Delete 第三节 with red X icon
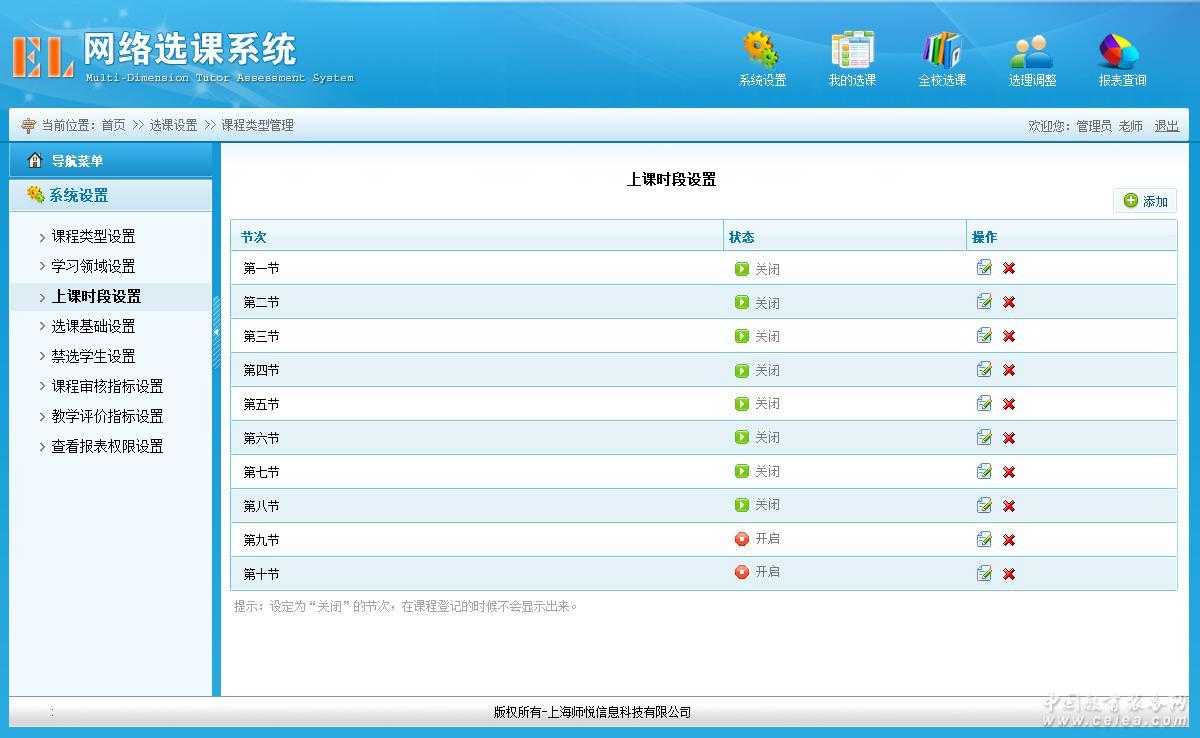This screenshot has height=738, width=1200. pyautogui.click(x=1009, y=336)
